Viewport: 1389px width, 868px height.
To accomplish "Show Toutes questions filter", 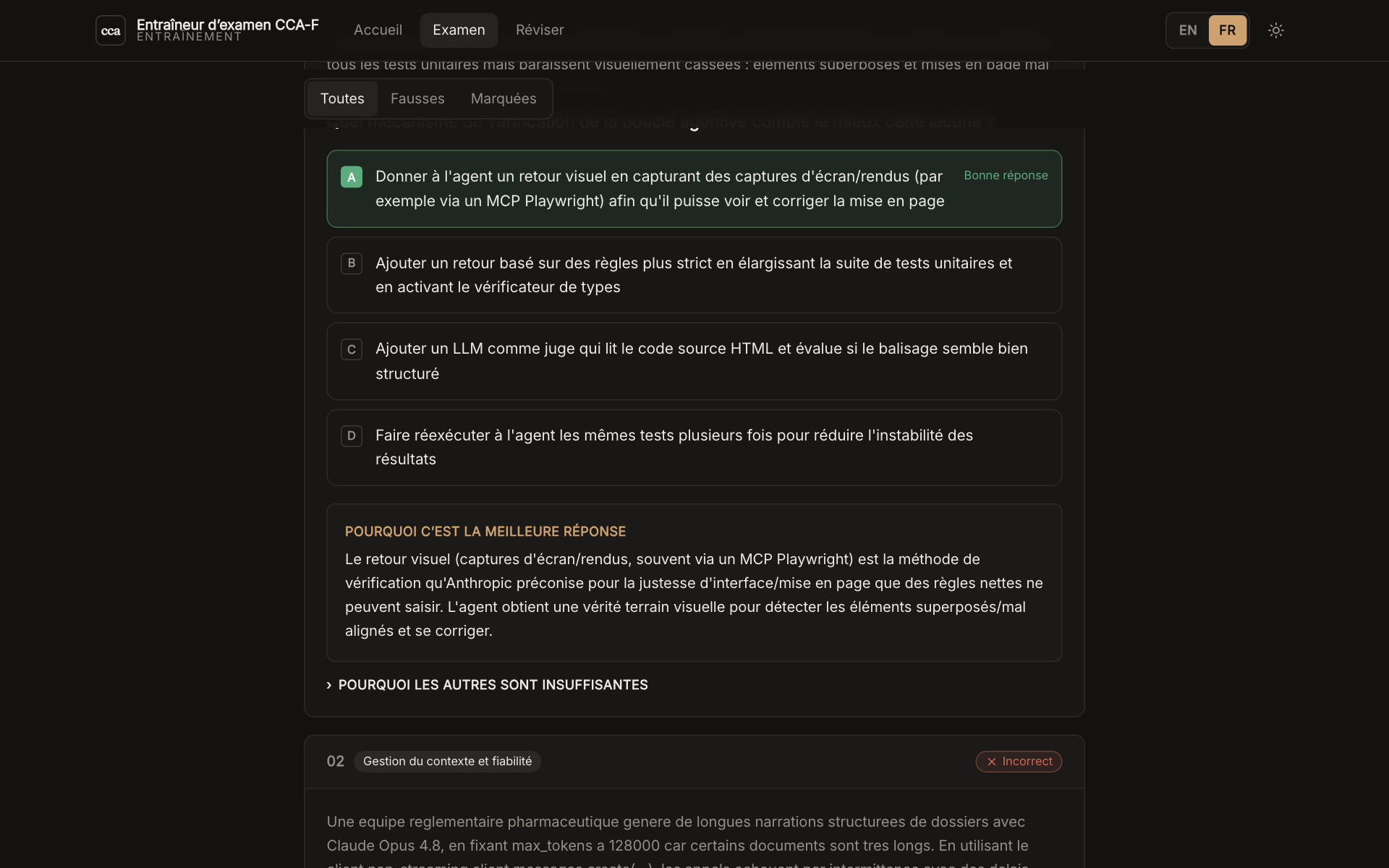I will 342,98.
